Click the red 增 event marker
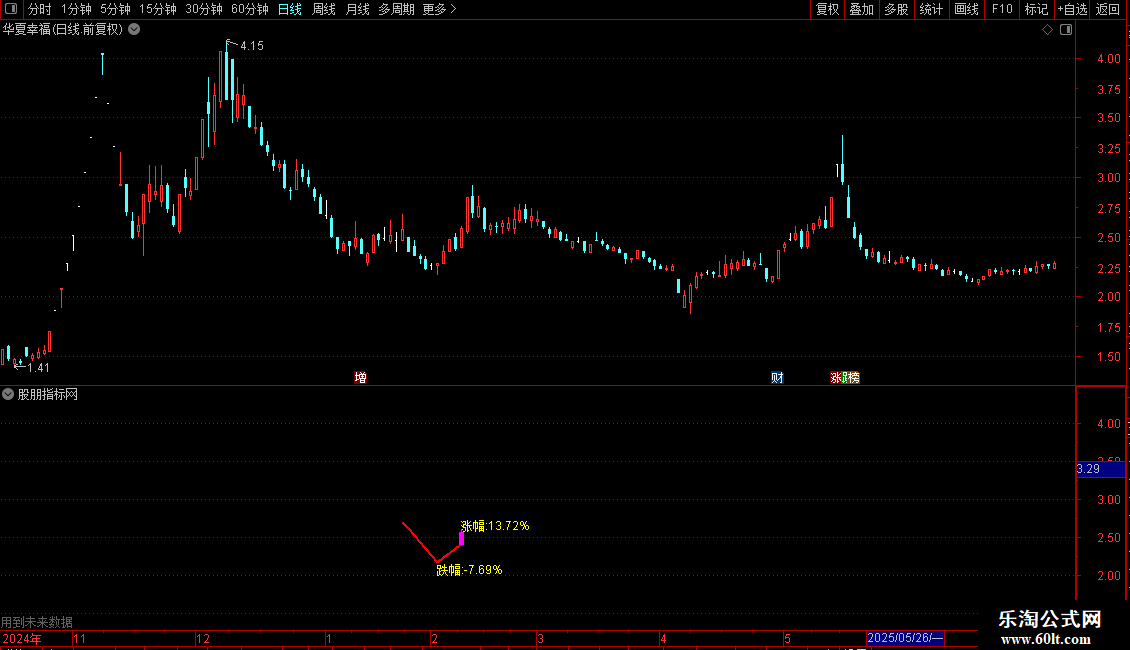The width and height of the screenshot is (1130, 650). pos(360,378)
